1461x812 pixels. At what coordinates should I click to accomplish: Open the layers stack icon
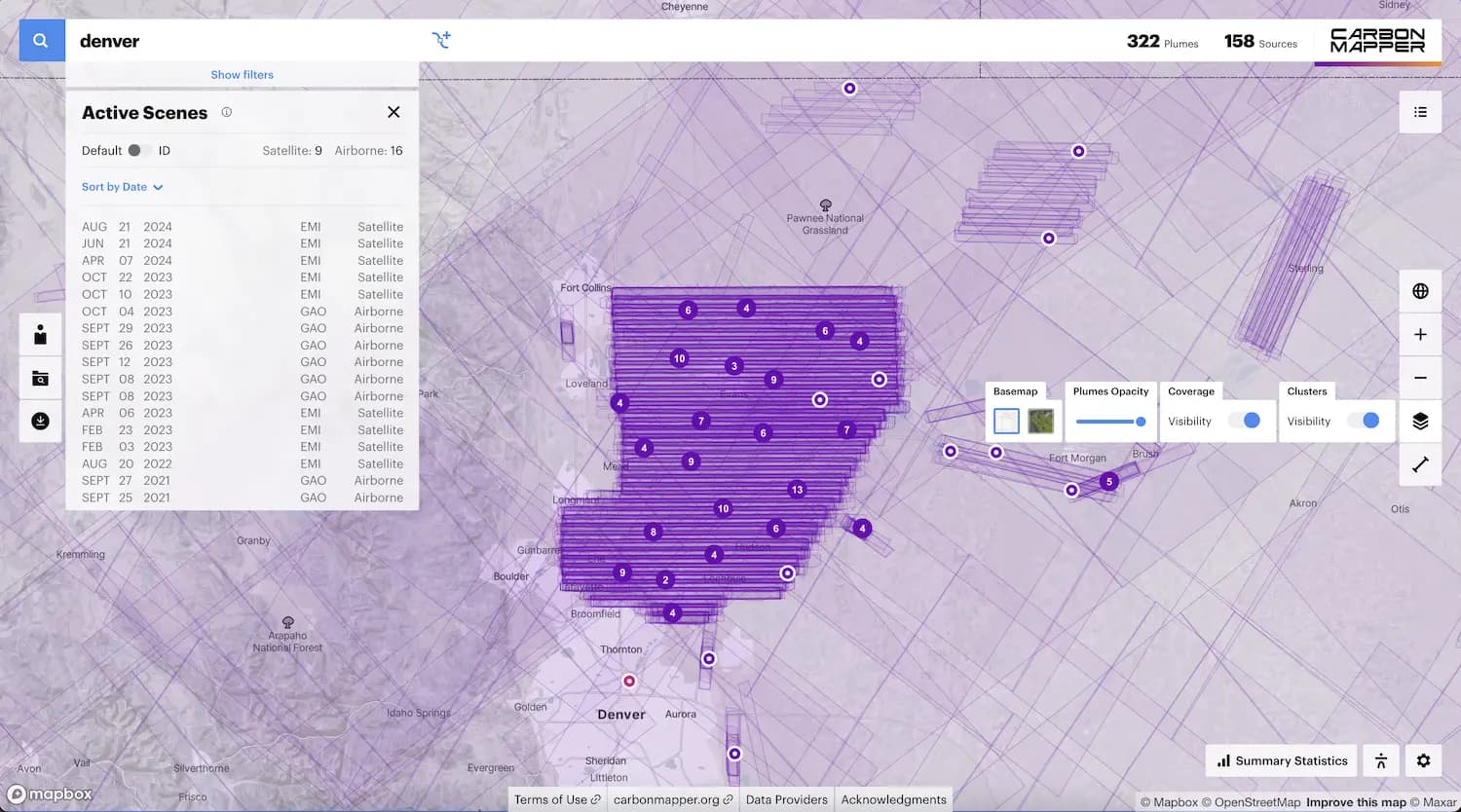(x=1420, y=421)
